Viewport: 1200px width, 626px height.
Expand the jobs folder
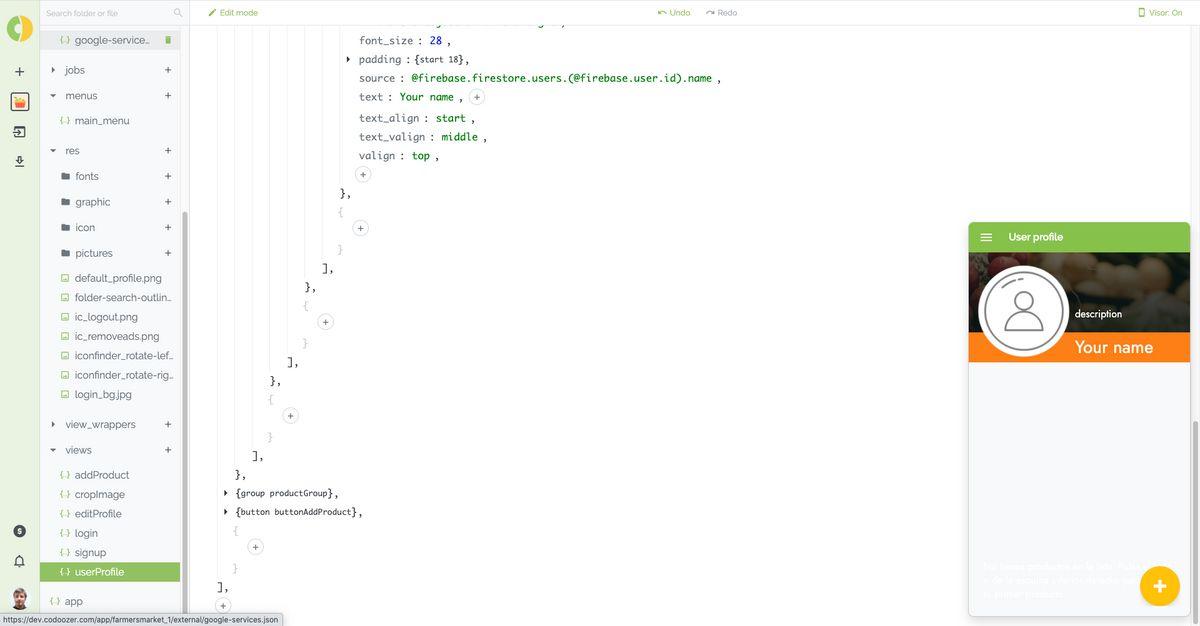tap(53, 70)
